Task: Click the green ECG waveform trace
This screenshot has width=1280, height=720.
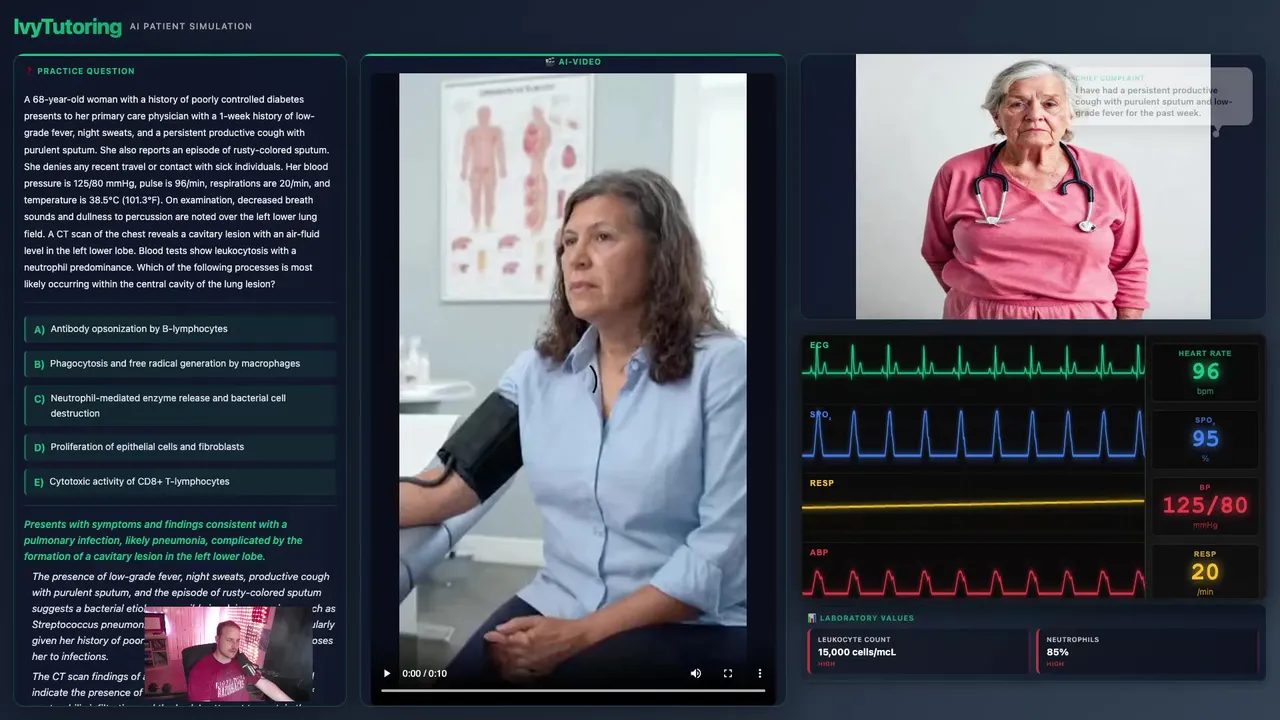Action: (x=973, y=362)
